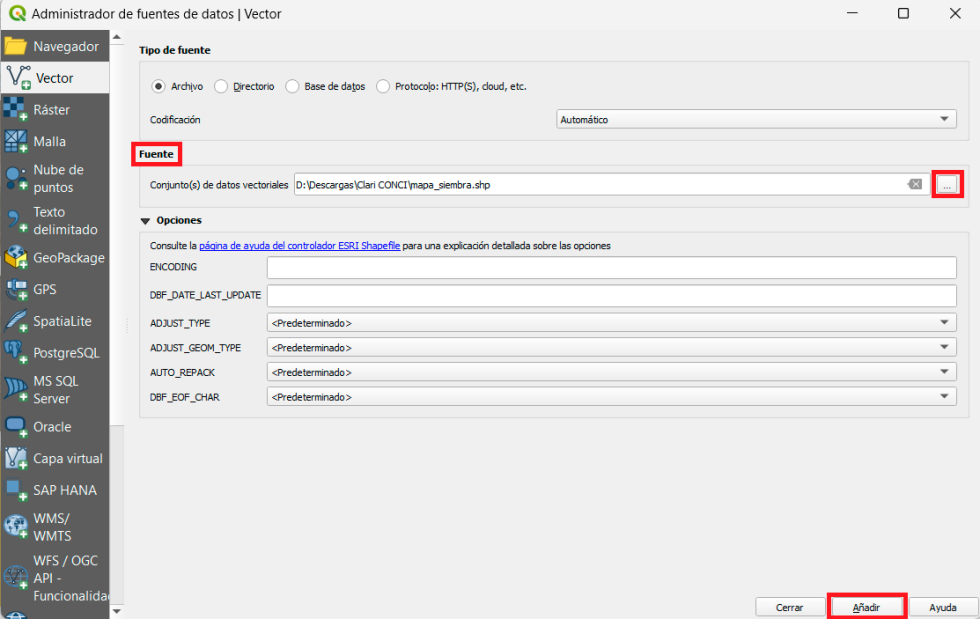Select the Directorio radio button
The width and height of the screenshot is (980, 619).
coord(221,87)
